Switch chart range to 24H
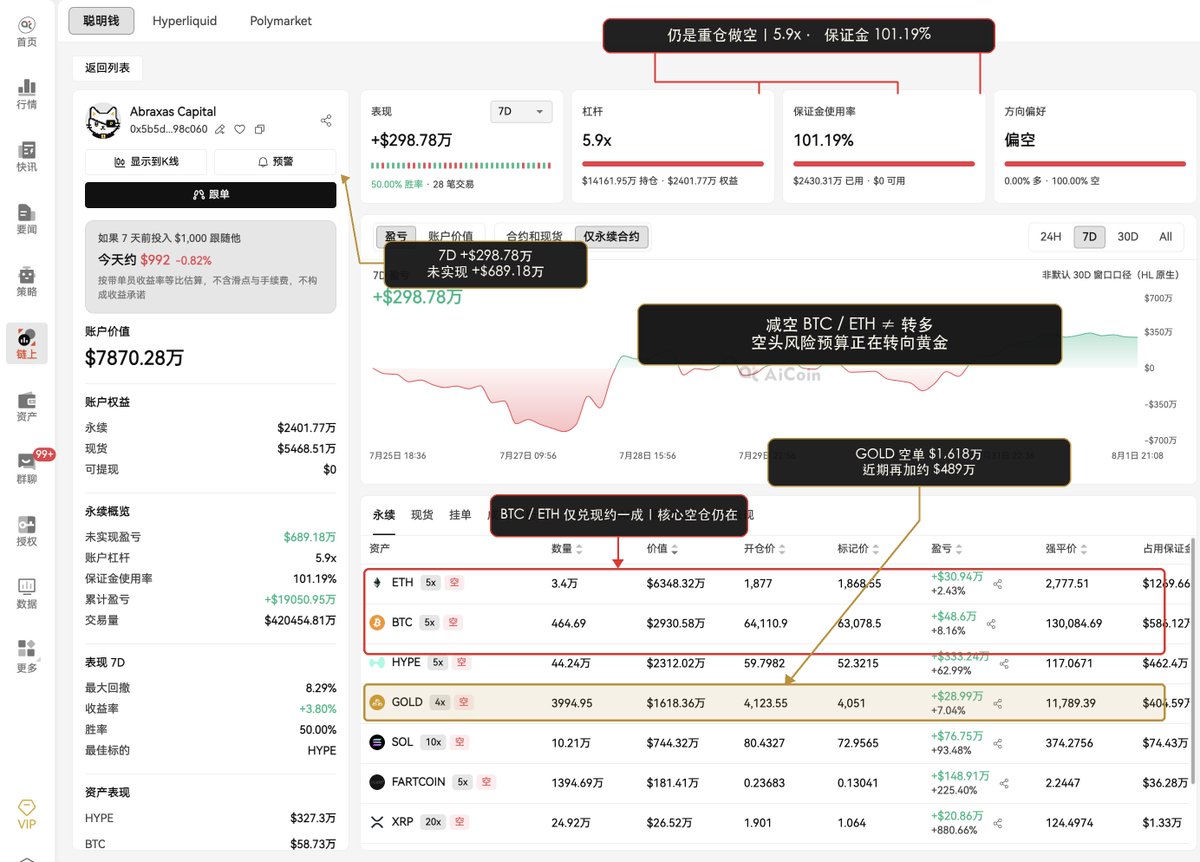The image size is (1200, 862). (x=1050, y=237)
